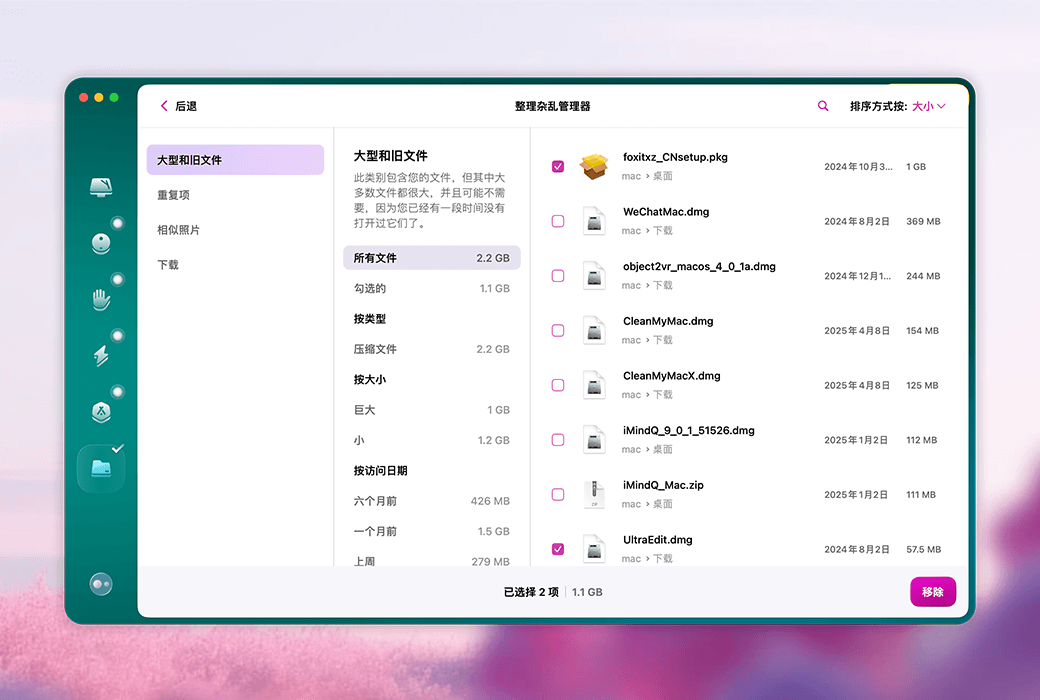
Task: Select the My Clutter folder sidebar icon
Action: pos(101,468)
